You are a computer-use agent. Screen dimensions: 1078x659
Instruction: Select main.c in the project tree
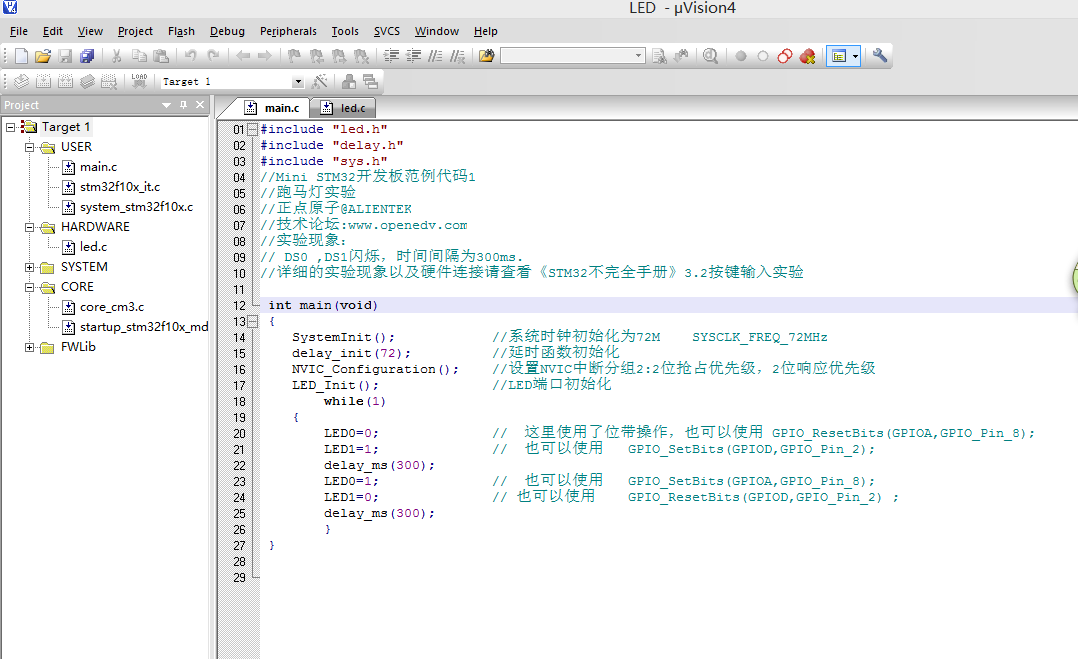98,167
